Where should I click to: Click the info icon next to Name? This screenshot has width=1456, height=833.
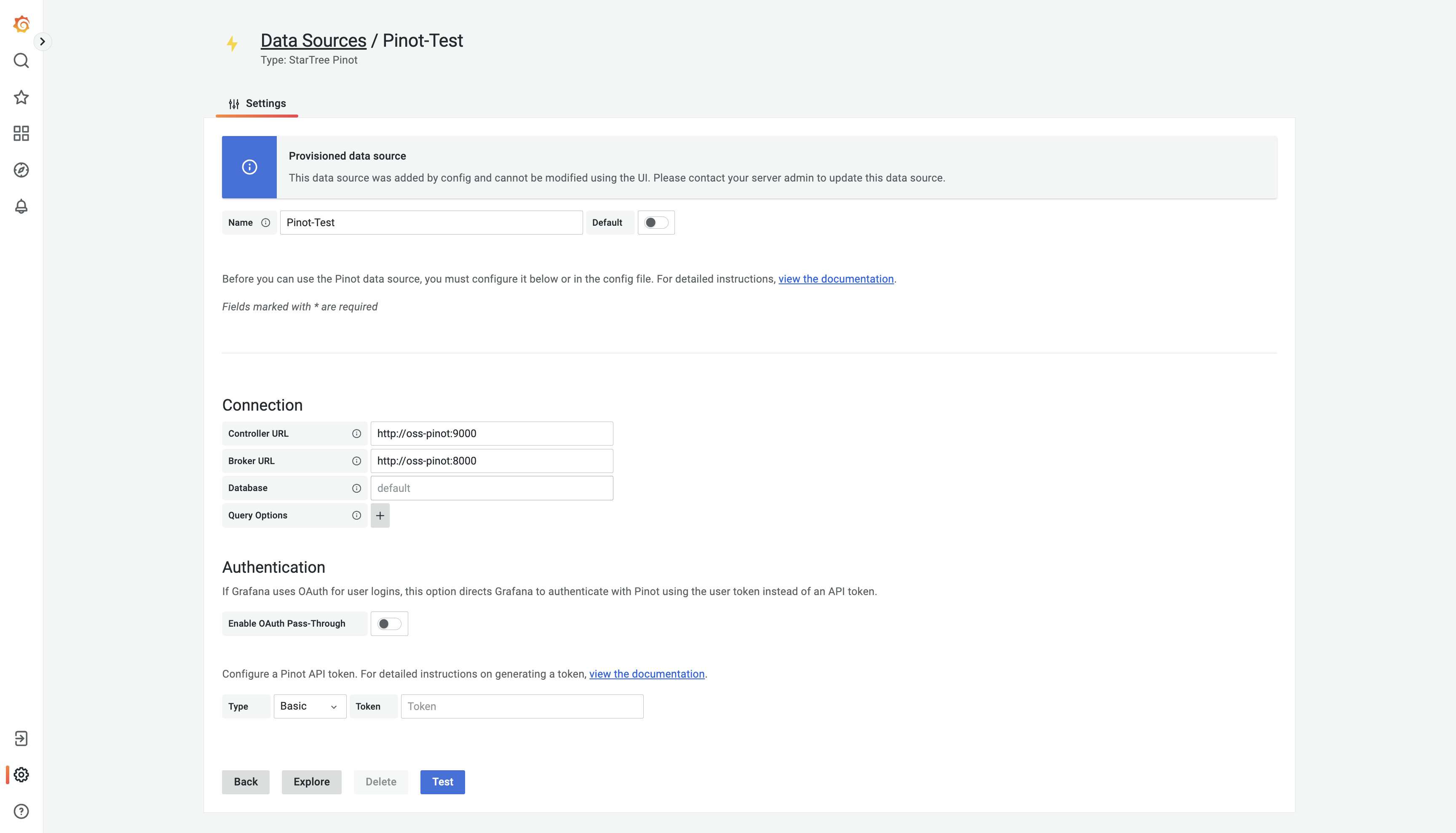click(x=265, y=222)
